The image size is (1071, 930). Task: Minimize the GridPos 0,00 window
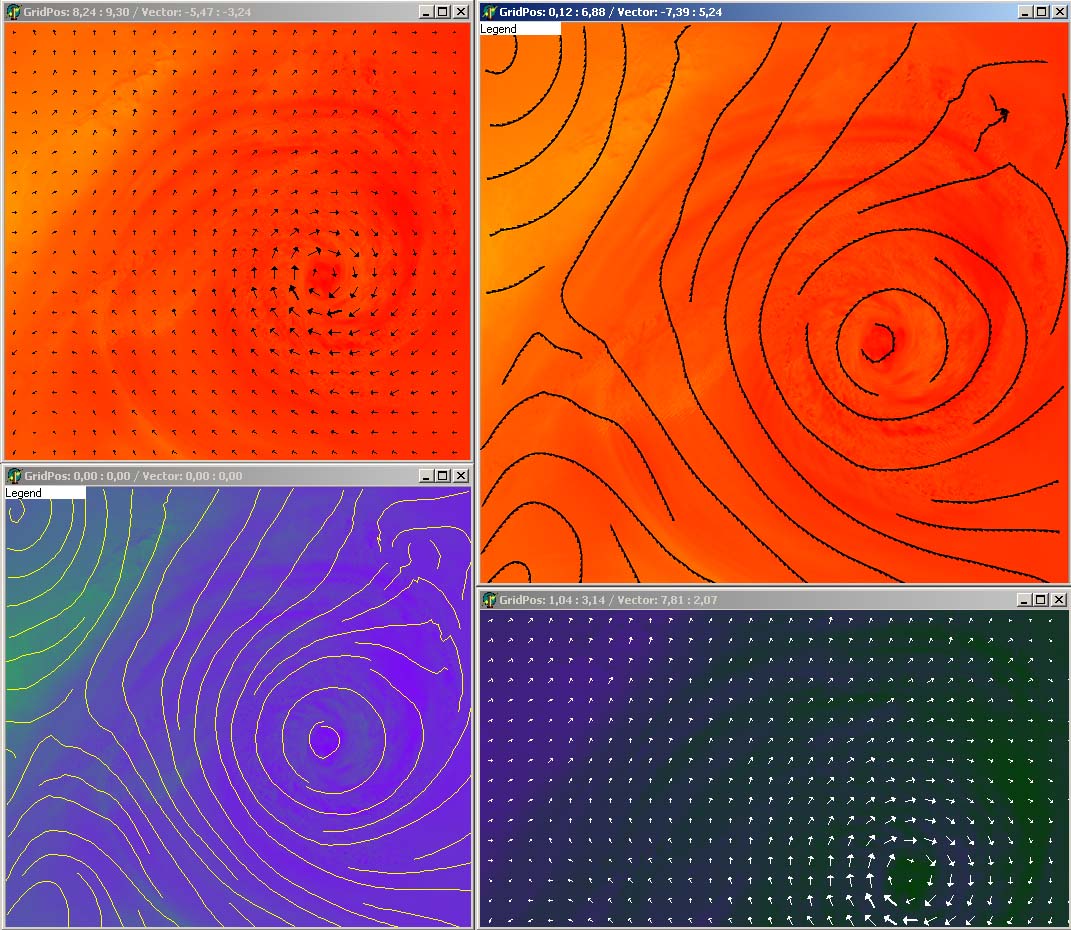pyautogui.click(x=426, y=476)
